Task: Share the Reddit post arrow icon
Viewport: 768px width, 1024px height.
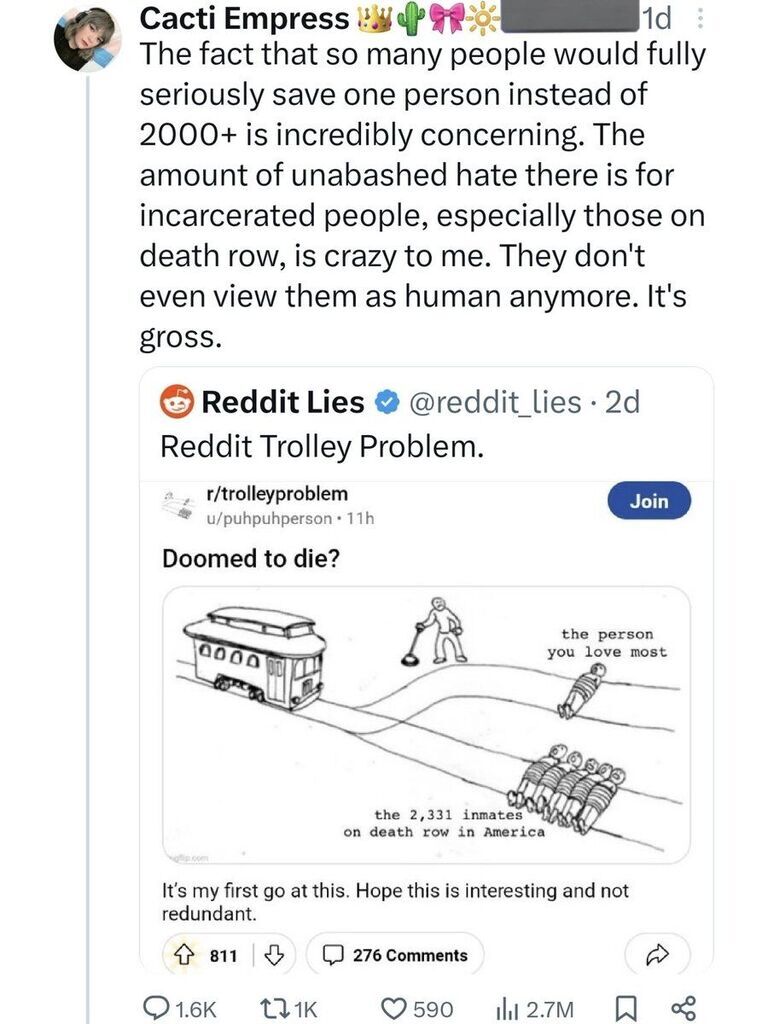Action: click(656, 955)
